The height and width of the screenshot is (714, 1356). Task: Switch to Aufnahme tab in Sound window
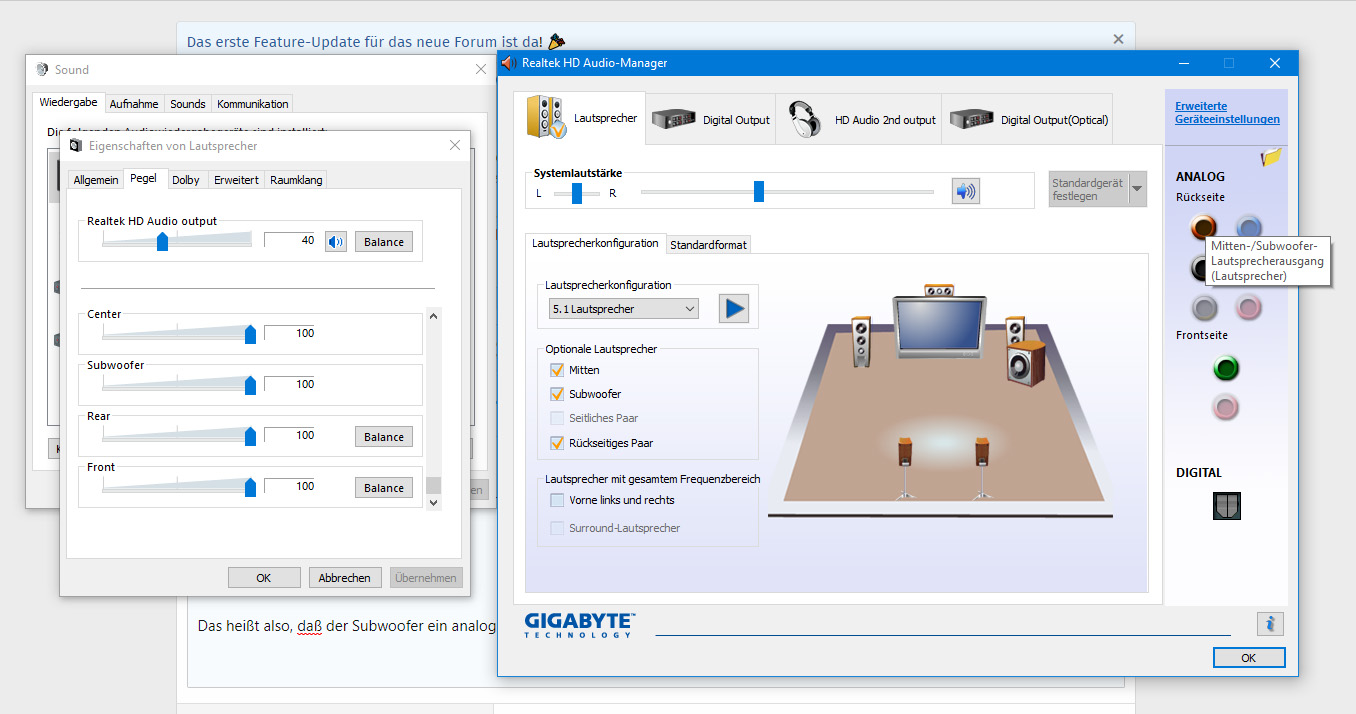[134, 104]
